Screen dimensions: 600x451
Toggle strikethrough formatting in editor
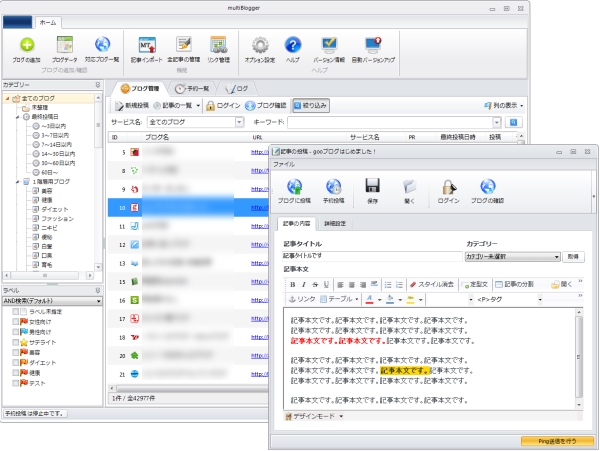315,284
